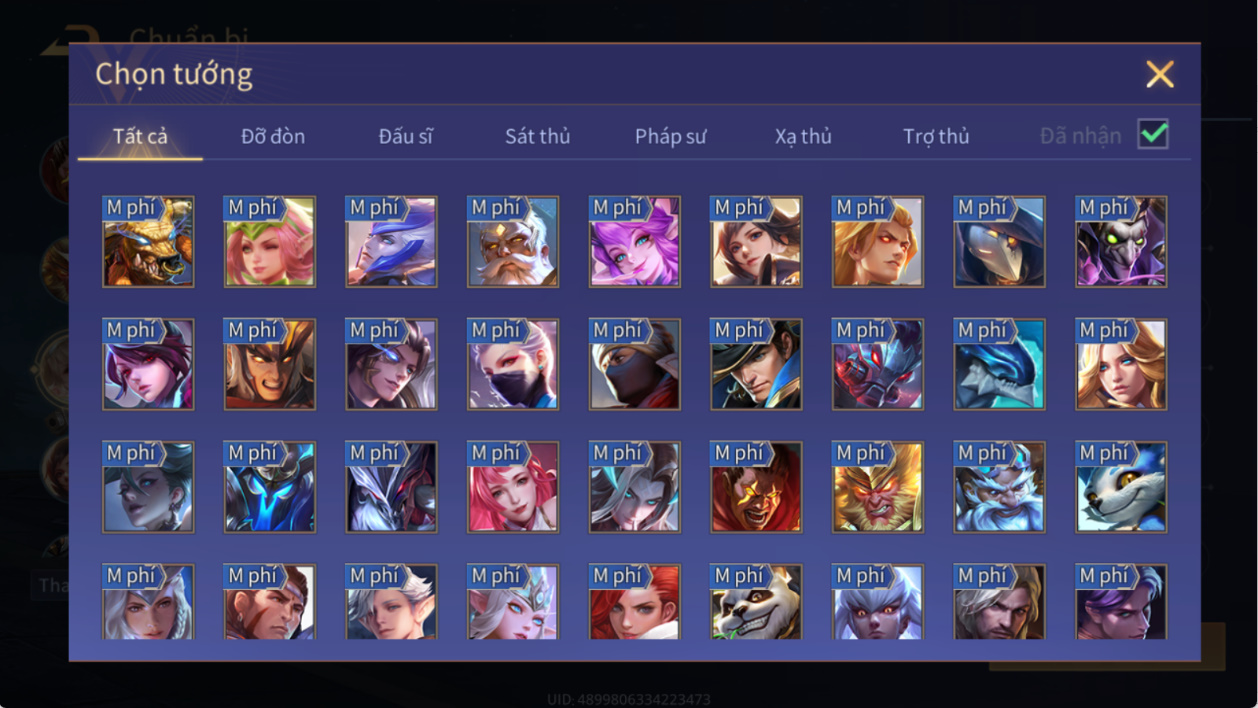Select the red horned demon hero
Viewport: 1258px width, 708px height.
point(756,487)
